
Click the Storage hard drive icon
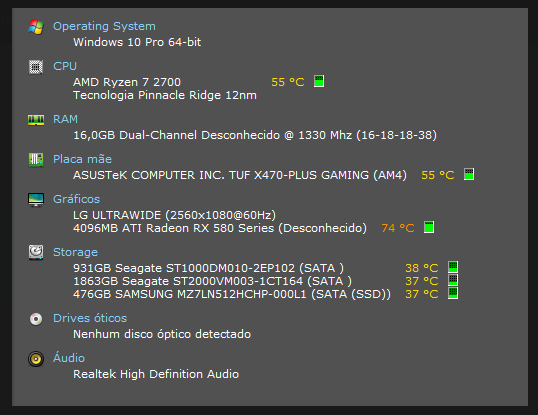point(36,252)
